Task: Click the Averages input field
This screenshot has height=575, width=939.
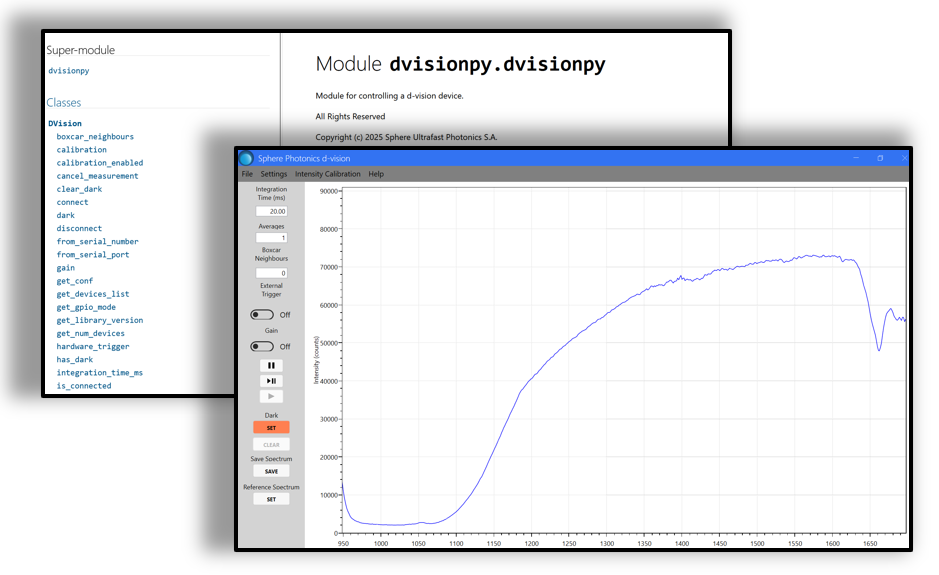Action: [x=271, y=238]
